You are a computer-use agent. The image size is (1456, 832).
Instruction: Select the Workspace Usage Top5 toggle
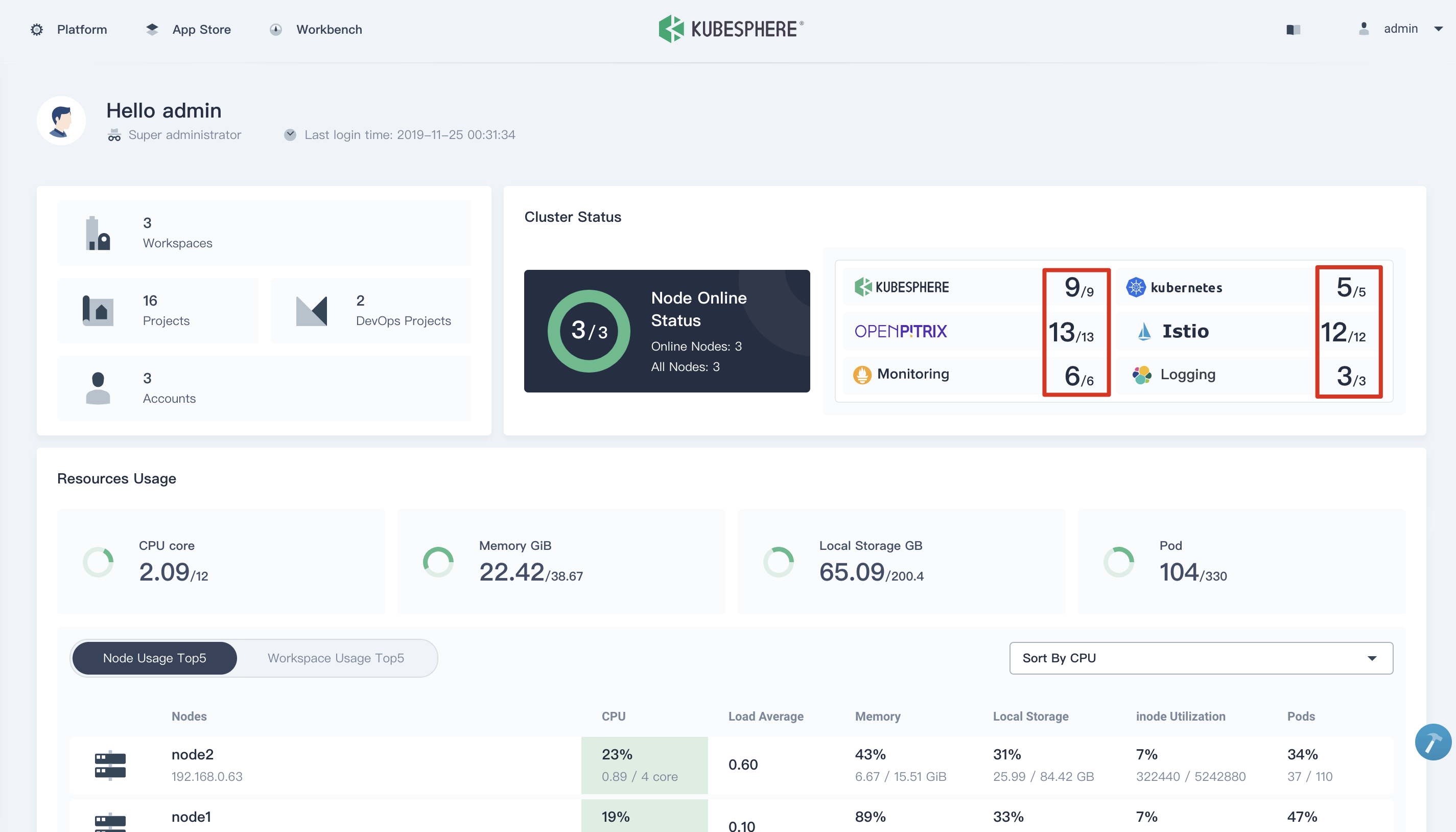click(x=336, y=658)
